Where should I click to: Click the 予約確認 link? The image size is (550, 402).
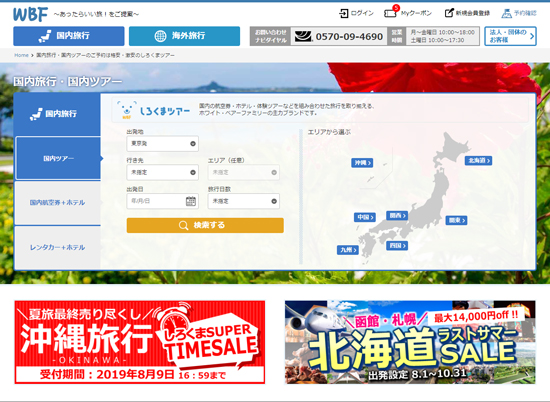pos(525,13)
